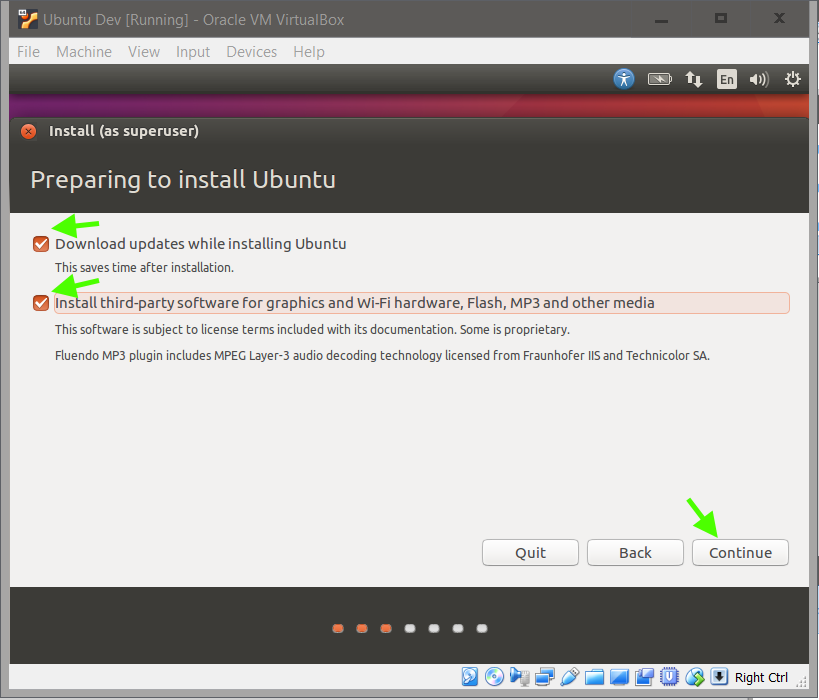Open the Help menu

pyautogui.click(x=309, y=52)
